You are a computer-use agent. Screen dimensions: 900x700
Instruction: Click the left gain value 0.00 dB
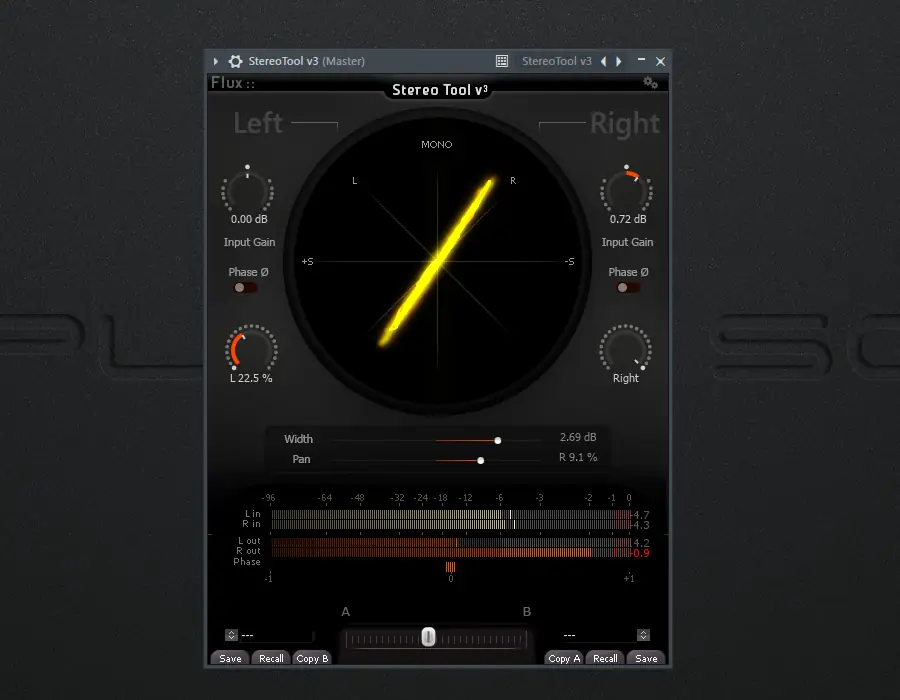pos(249,219)
